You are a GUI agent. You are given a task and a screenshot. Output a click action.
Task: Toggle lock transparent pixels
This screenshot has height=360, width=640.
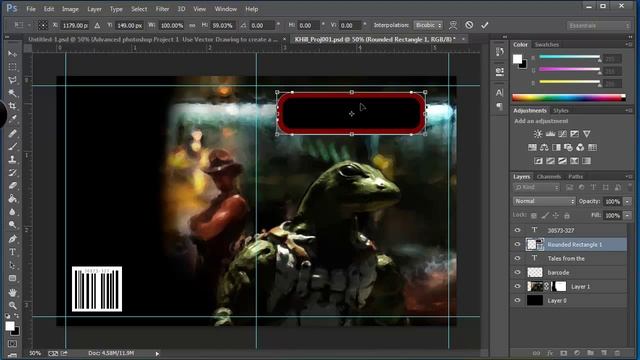tap(533, 215)
